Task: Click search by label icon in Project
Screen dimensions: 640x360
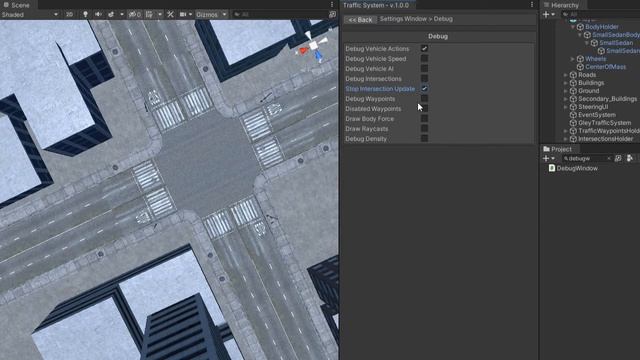Action: pyautogui.click(x=630, y=158)
